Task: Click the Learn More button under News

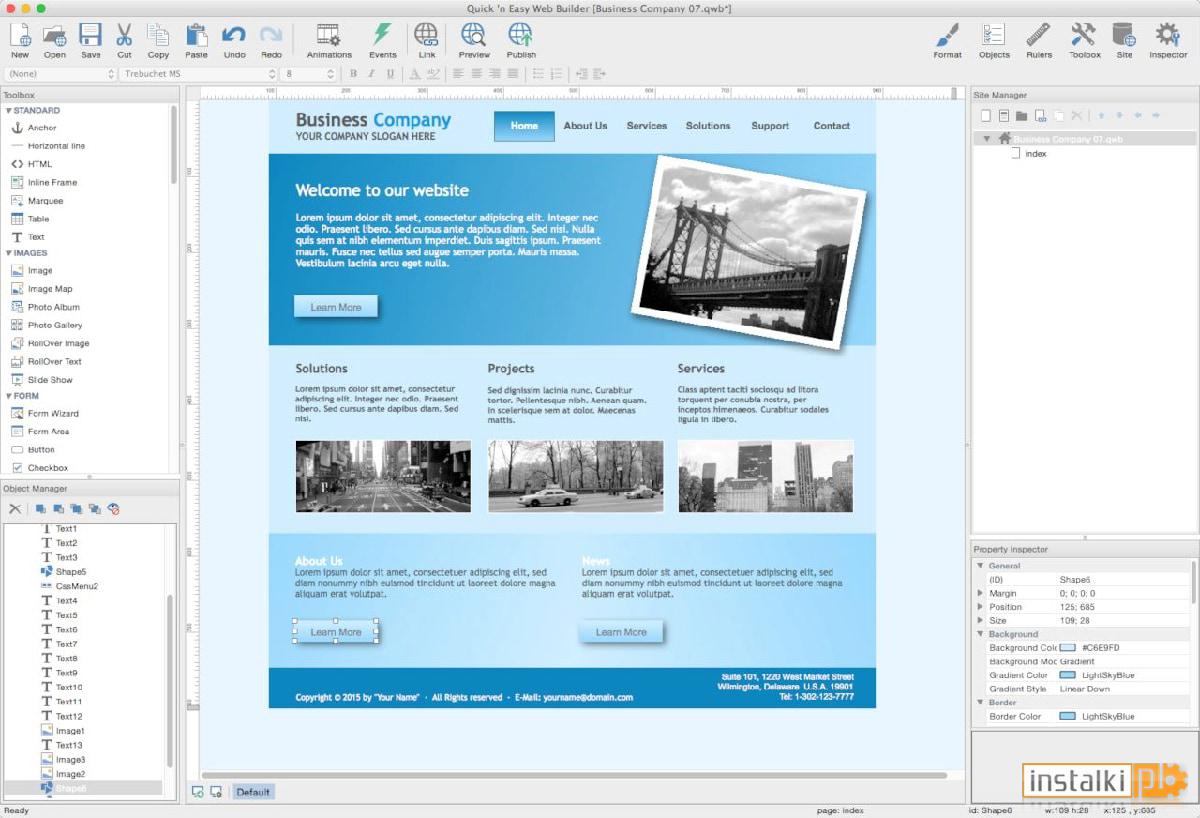Action: [621, 632]
